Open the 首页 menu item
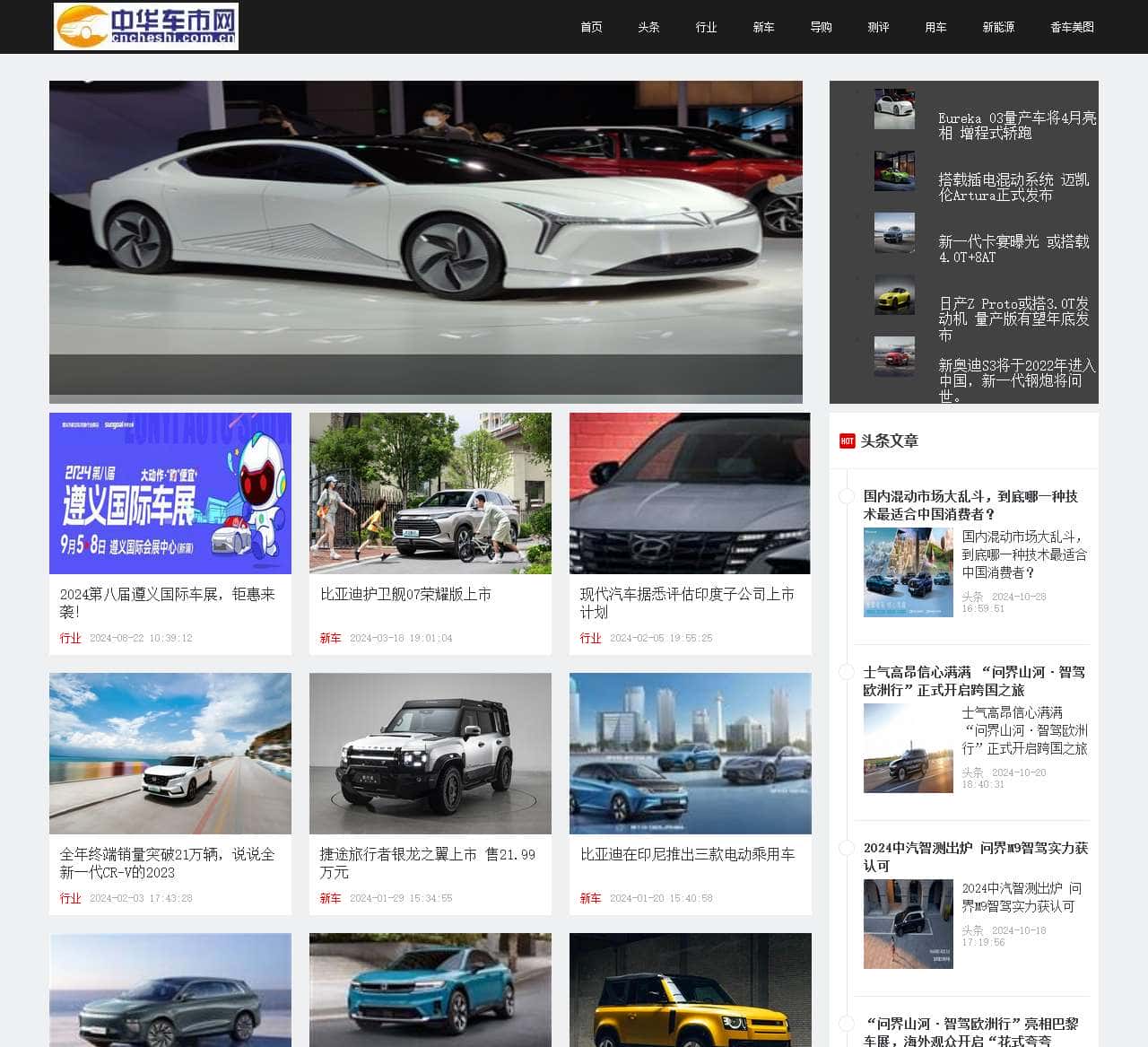Viewport: 1148px width, 1047px height. [592, 27]
